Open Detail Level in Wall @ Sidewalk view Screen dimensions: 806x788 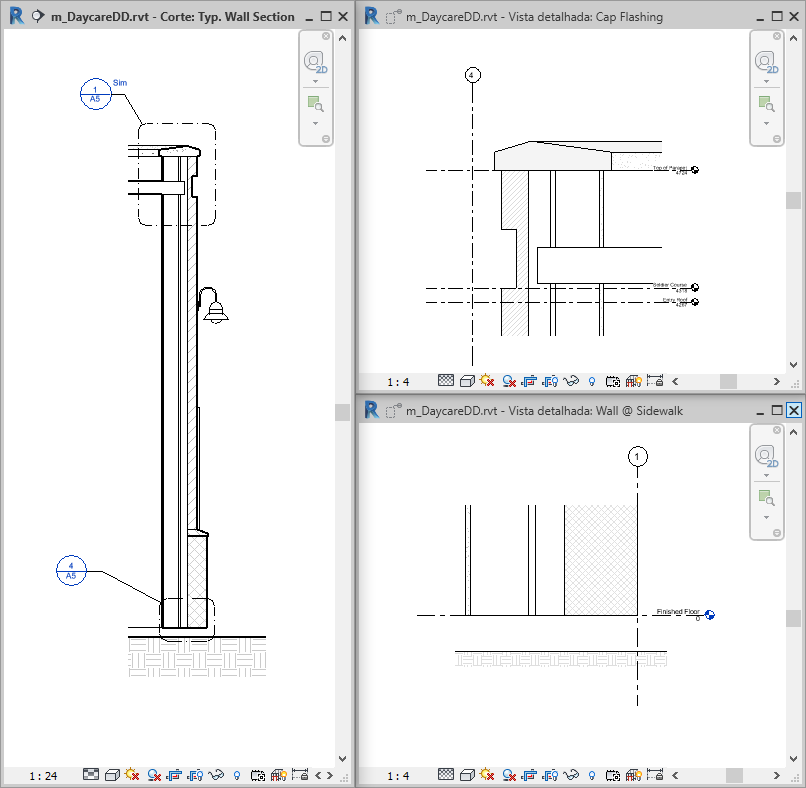(x=446, y=774)
